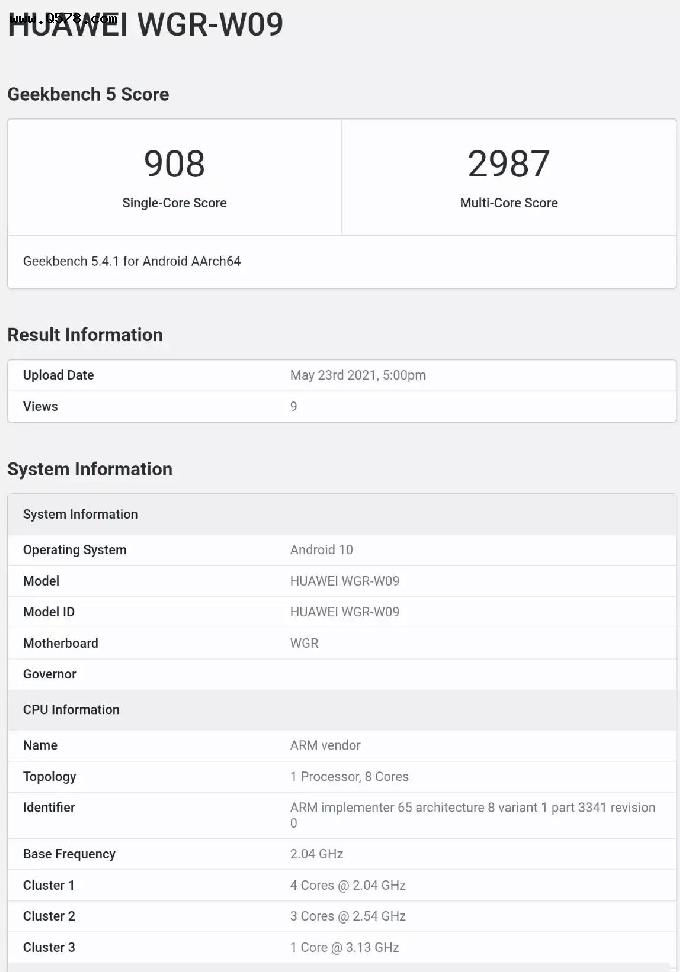Screen dimensions: 680x972
Task: Click the CPU Information table header
Action: [342, 710]
